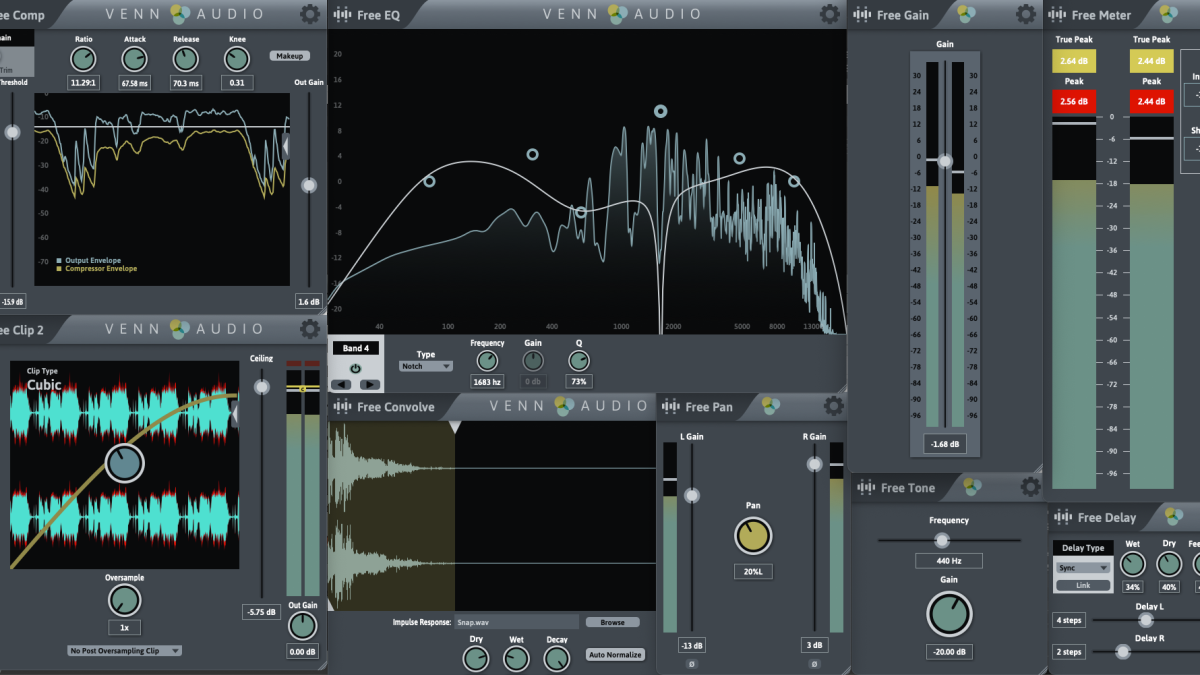The image size is (1200, 675).
Task: Click the Venn circles logo in Free Tone header
Action: pos(972,487)
